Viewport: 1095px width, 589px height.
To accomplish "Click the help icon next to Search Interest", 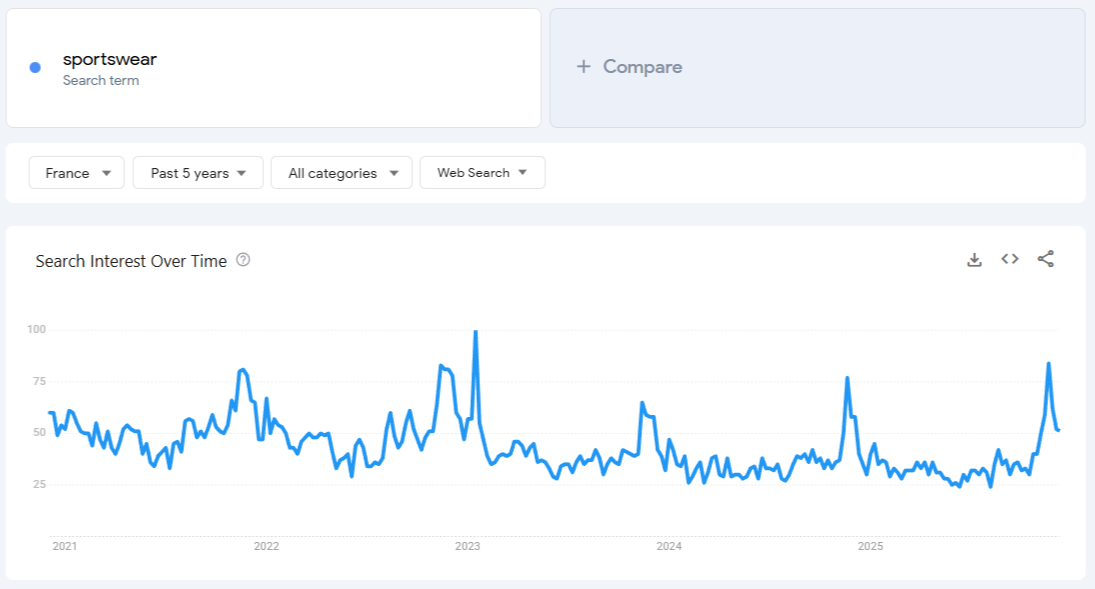I will click(241, 260).
